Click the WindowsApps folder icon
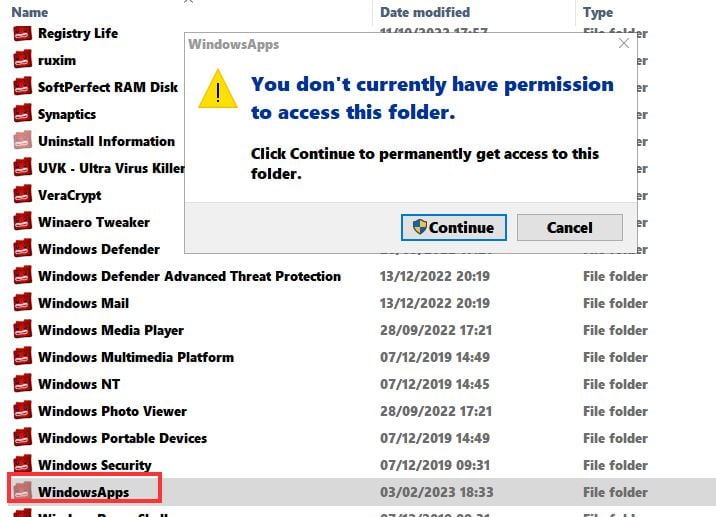716x517 pixels. pos(23,491)
